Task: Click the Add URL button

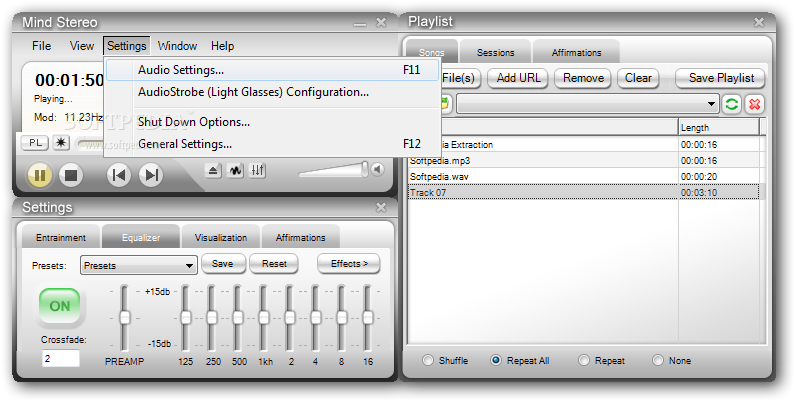Action: click(x=518, y=78)
